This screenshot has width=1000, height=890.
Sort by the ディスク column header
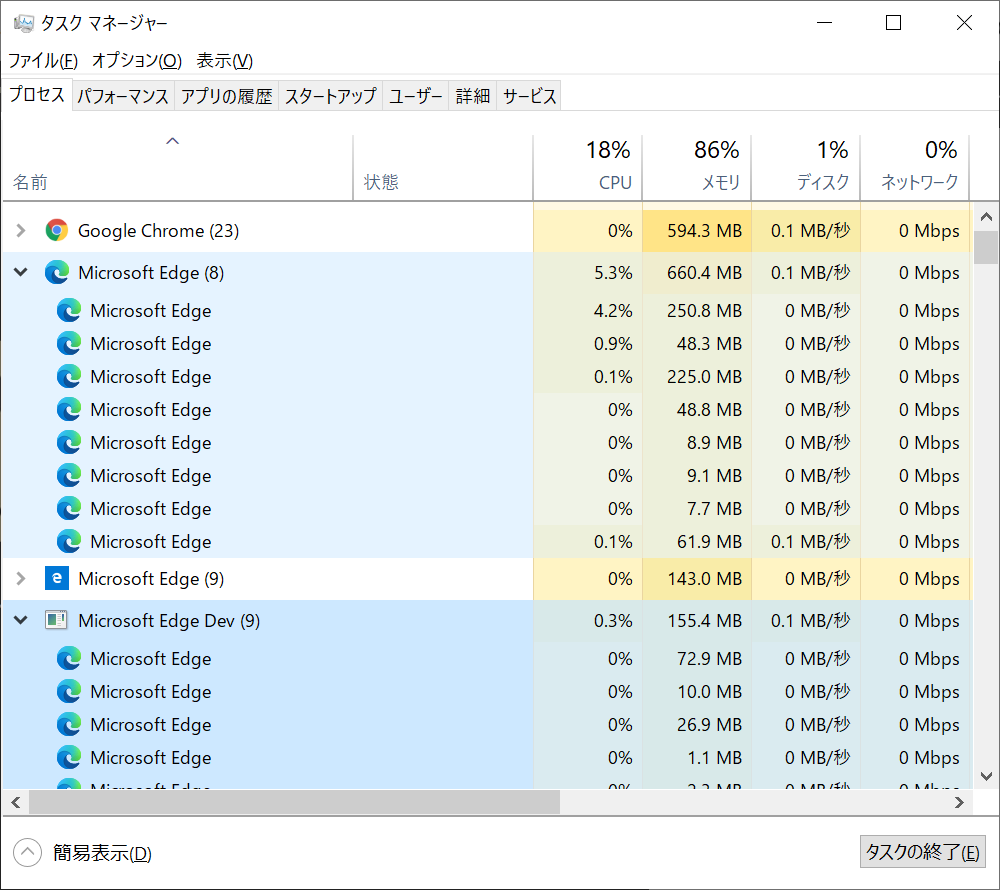tap(805, 168)
